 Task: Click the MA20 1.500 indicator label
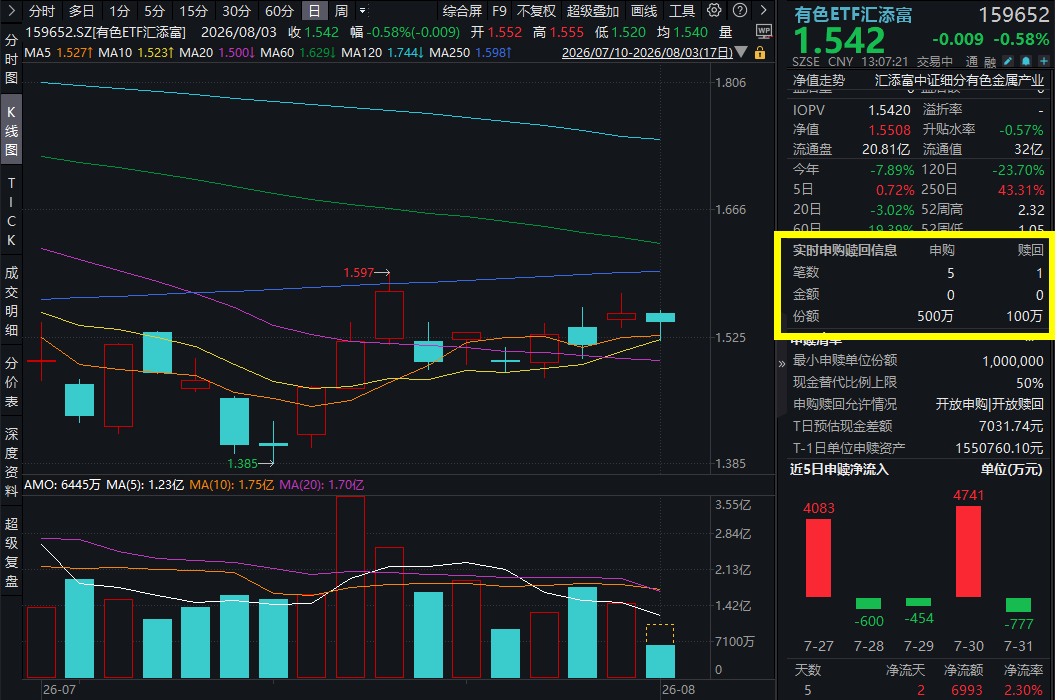point(217,52)
